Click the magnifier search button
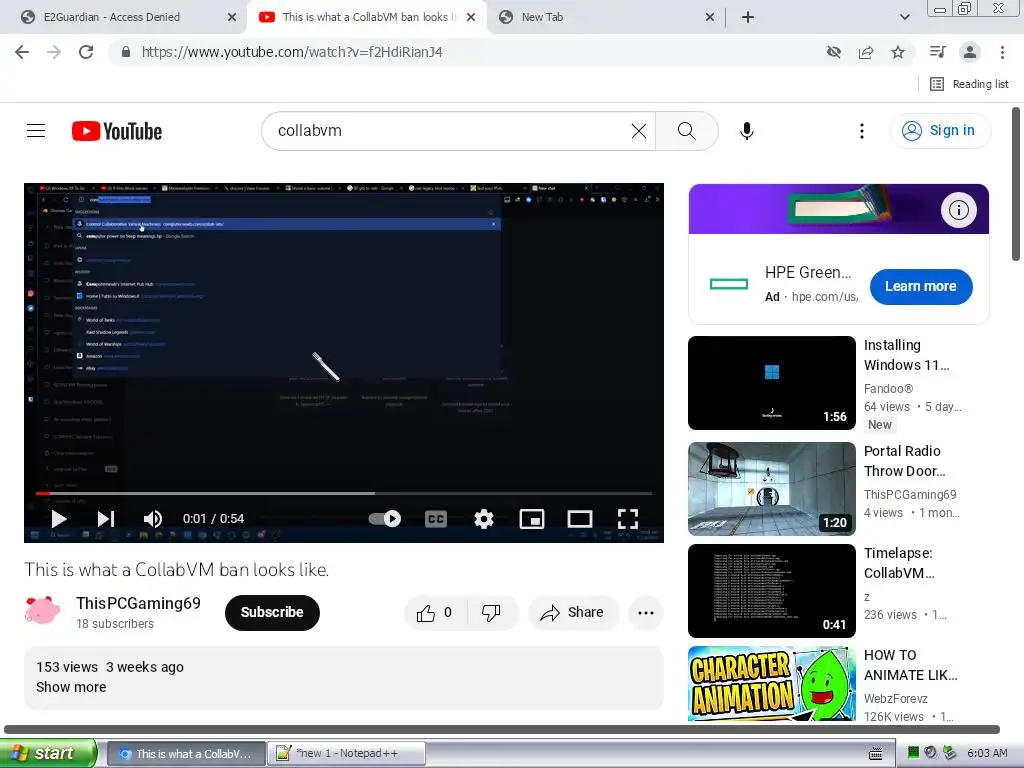1024x768 pixels. (x=686, y=131)
